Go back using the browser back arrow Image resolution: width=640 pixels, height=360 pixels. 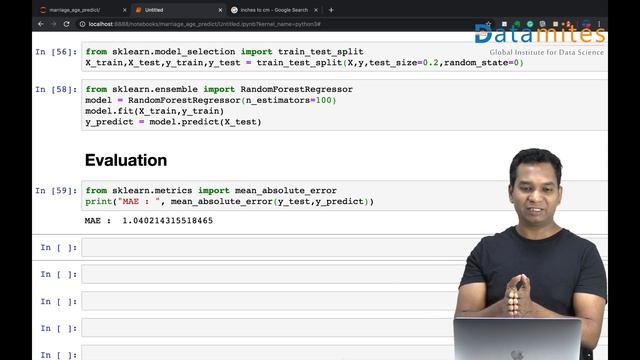click(41, 24)
